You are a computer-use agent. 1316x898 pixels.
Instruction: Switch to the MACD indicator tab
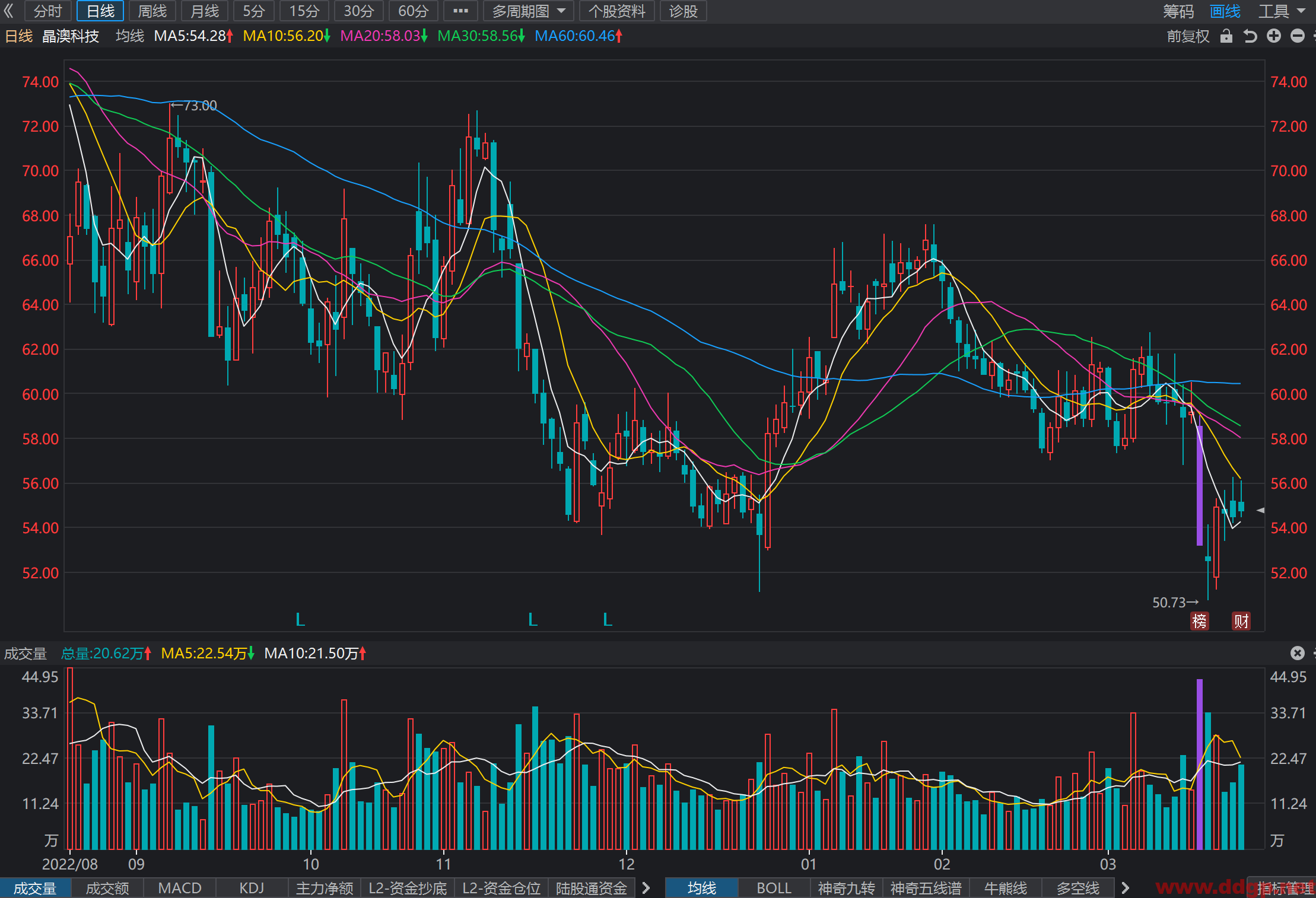[x=180, y=888]
